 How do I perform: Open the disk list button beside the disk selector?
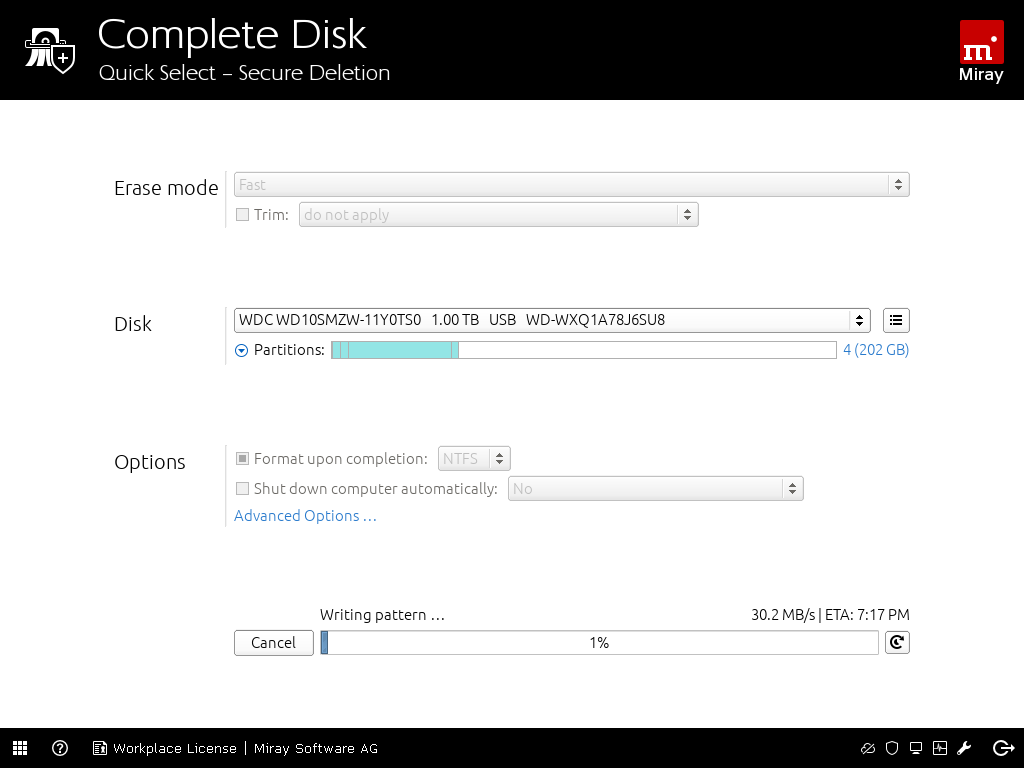[x=897, y=320]
